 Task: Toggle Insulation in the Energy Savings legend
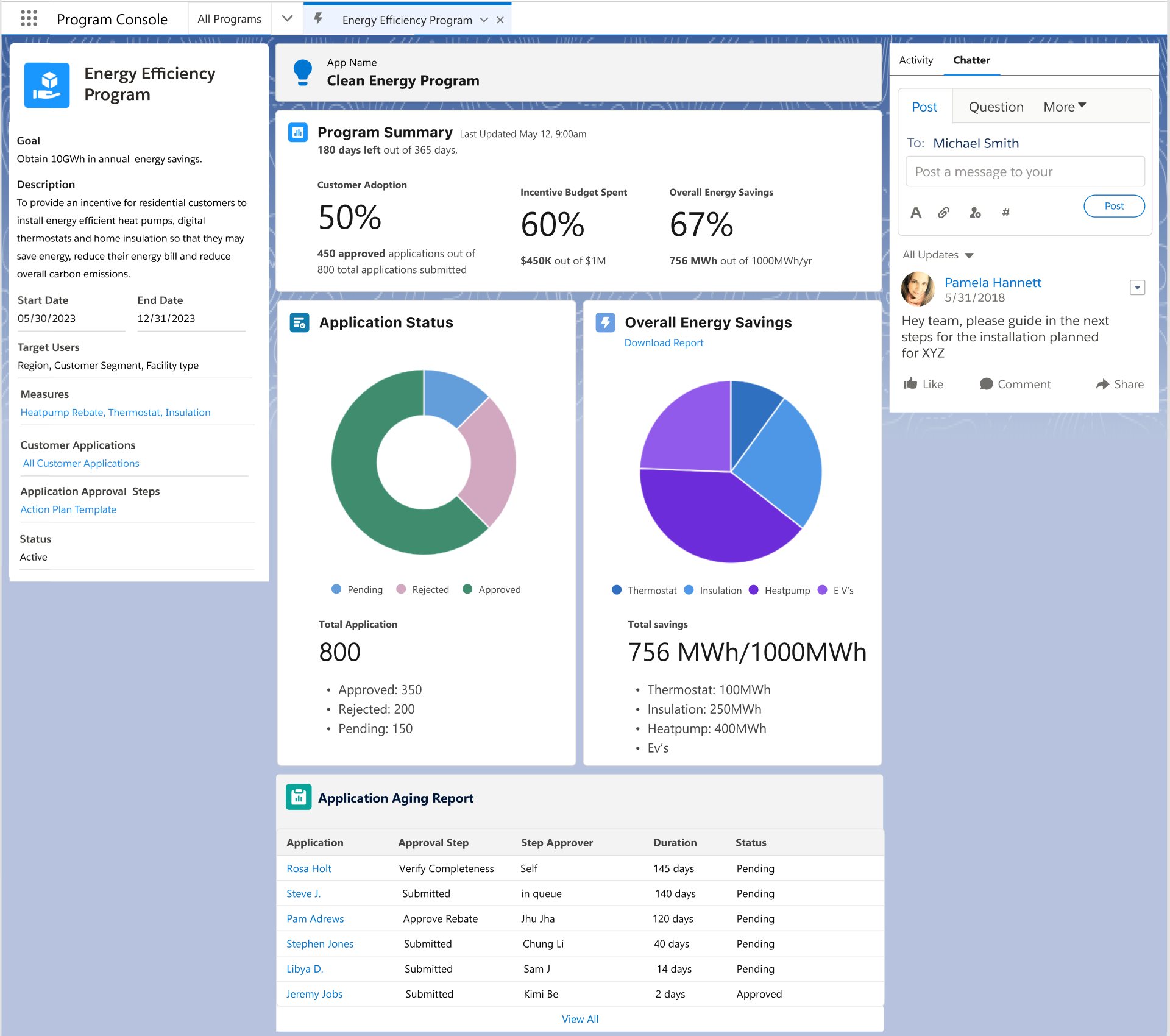[x=713, y=590]
